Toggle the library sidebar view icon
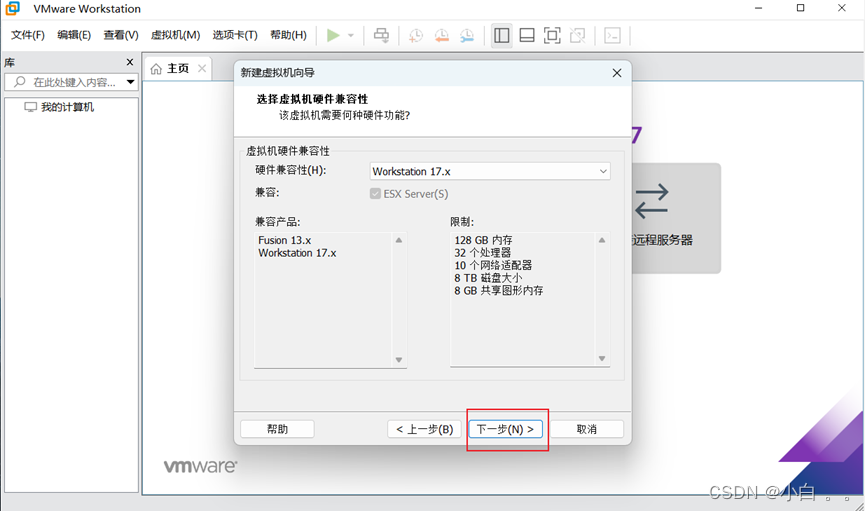 (x=501, y=35)
